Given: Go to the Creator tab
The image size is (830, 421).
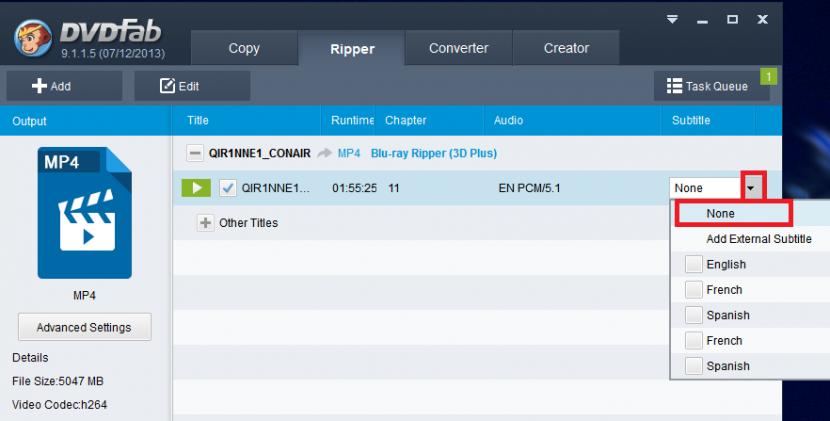Looking at the screenshot, I should (566, 48).
